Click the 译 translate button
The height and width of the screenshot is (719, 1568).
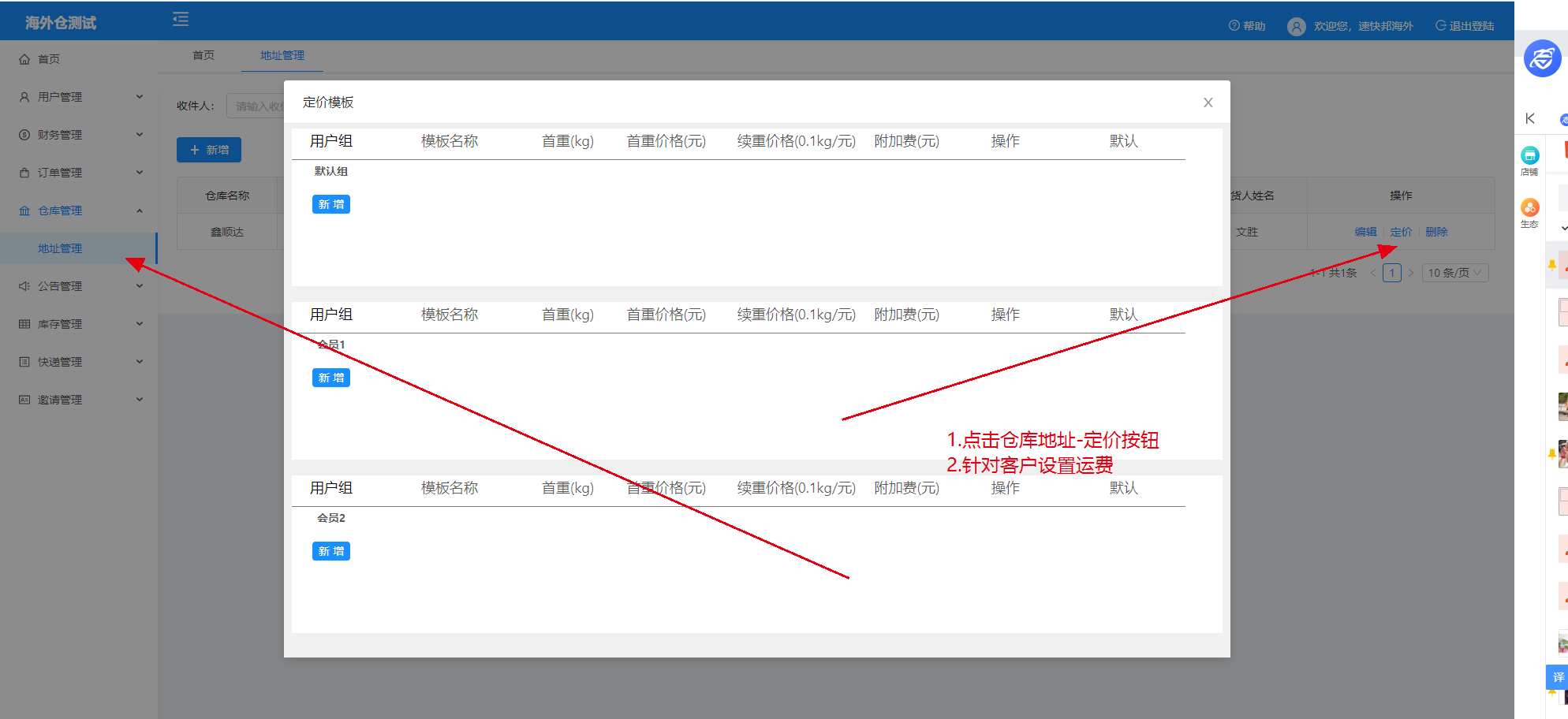(x=1558, y=677)
